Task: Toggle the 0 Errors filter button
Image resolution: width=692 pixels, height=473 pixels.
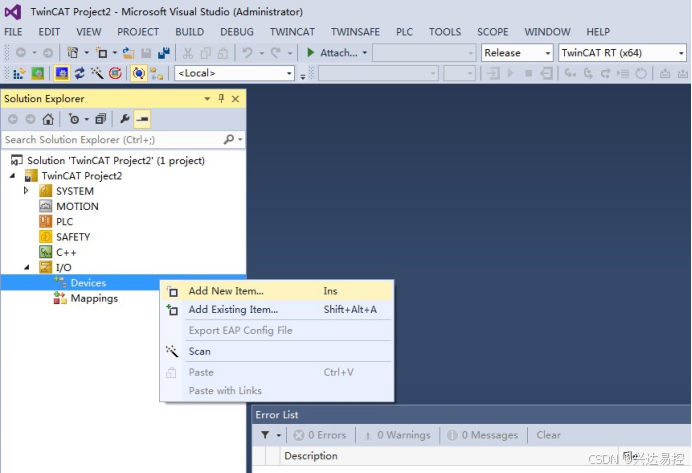Action: pos(320,435)
